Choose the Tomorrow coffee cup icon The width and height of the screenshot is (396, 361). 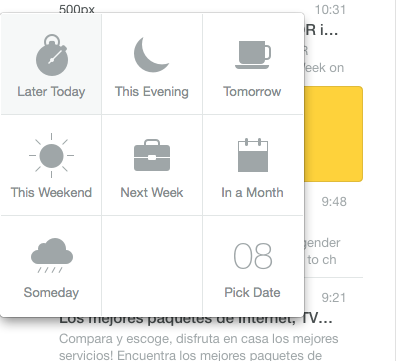click(253, 55)
